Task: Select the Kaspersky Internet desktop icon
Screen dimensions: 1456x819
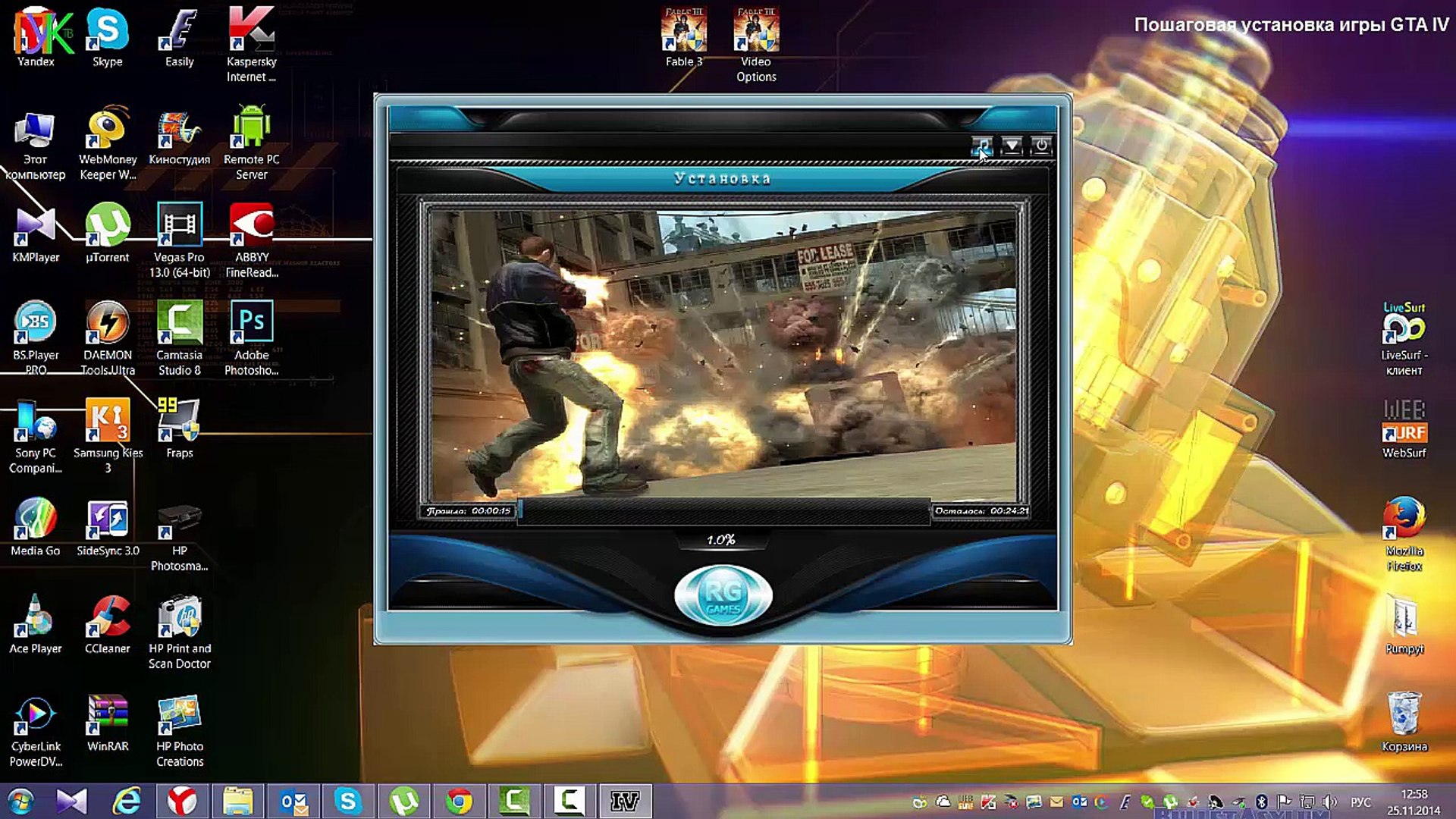Action: click(x=252, y=45)
